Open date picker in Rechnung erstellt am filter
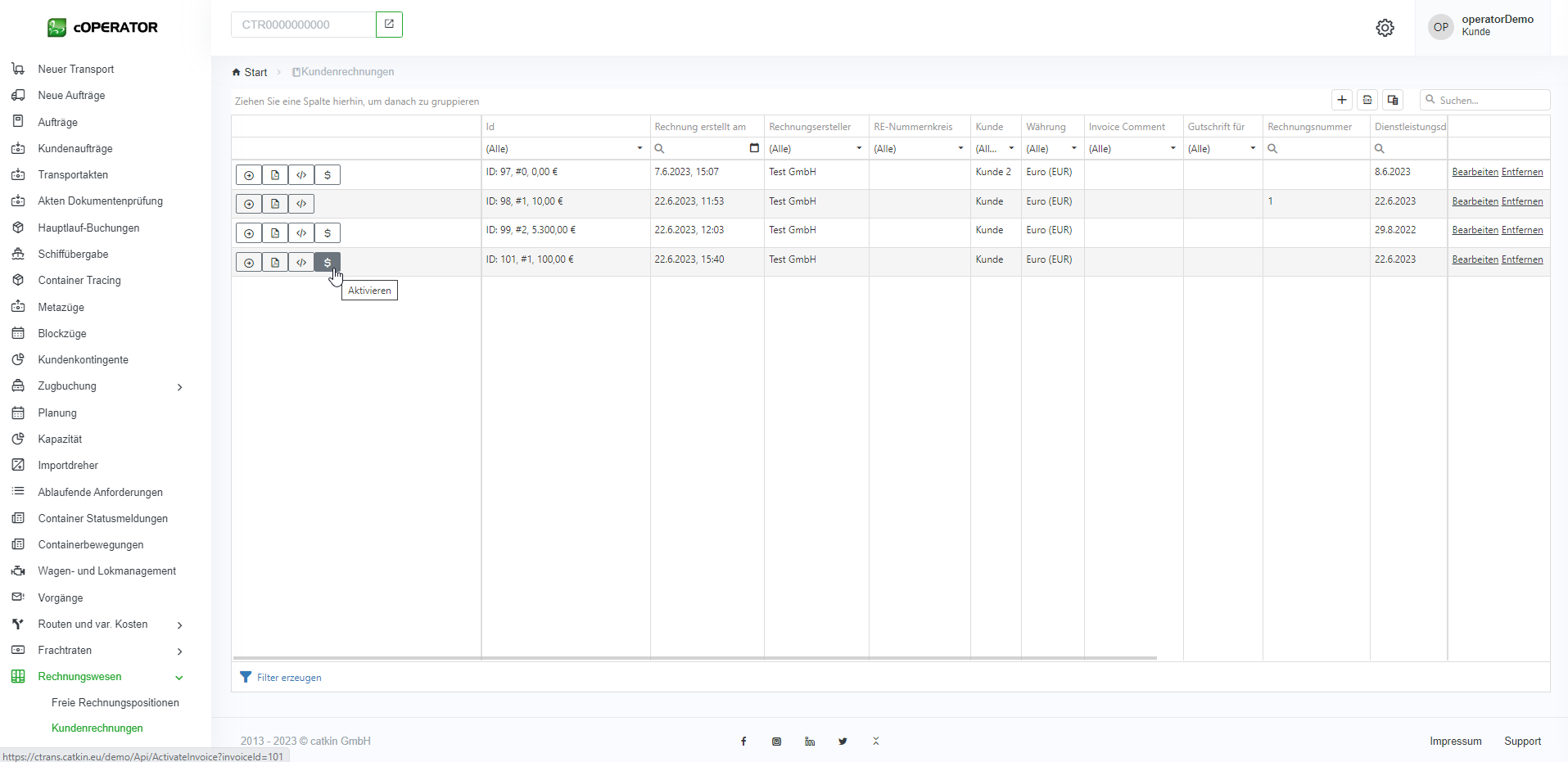 tap(754, 148)
